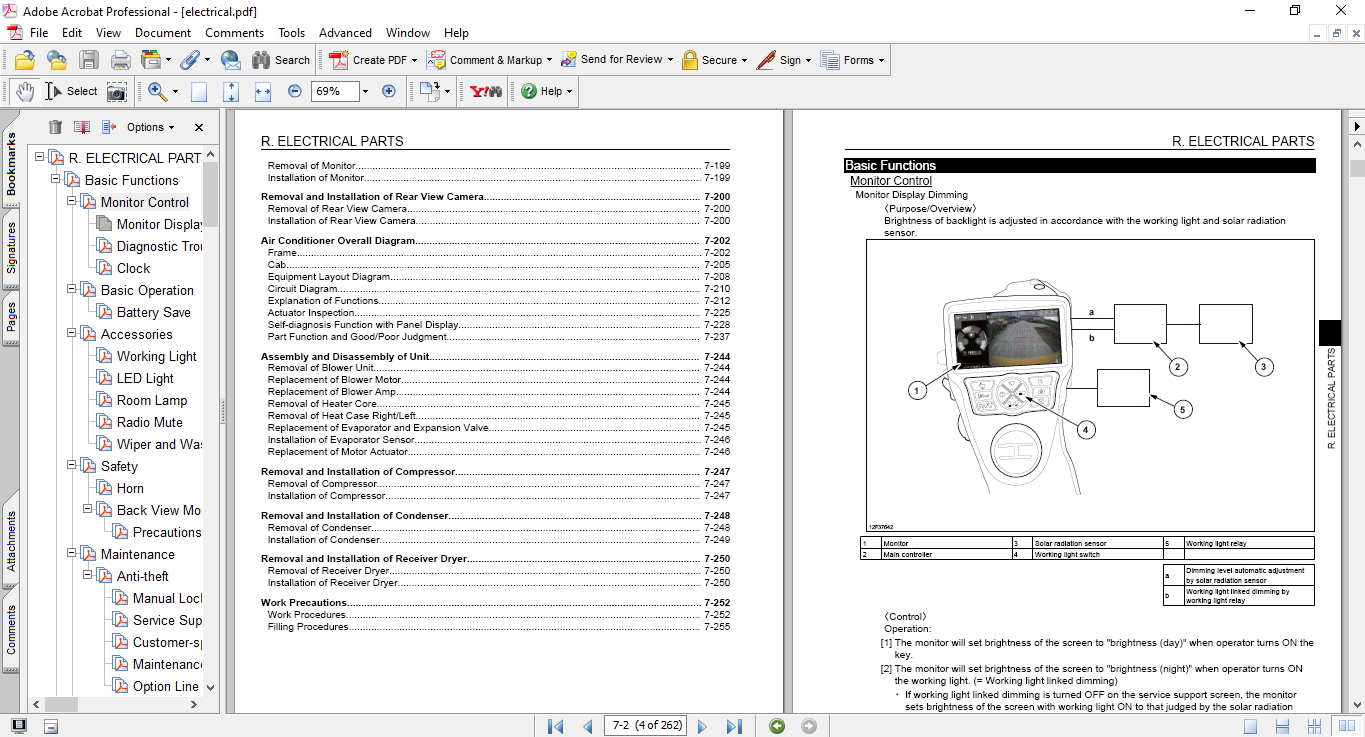Delete selected bookmark with trash icon
This screenshot has width=1365, height=737.
click(x=55, y=127)
